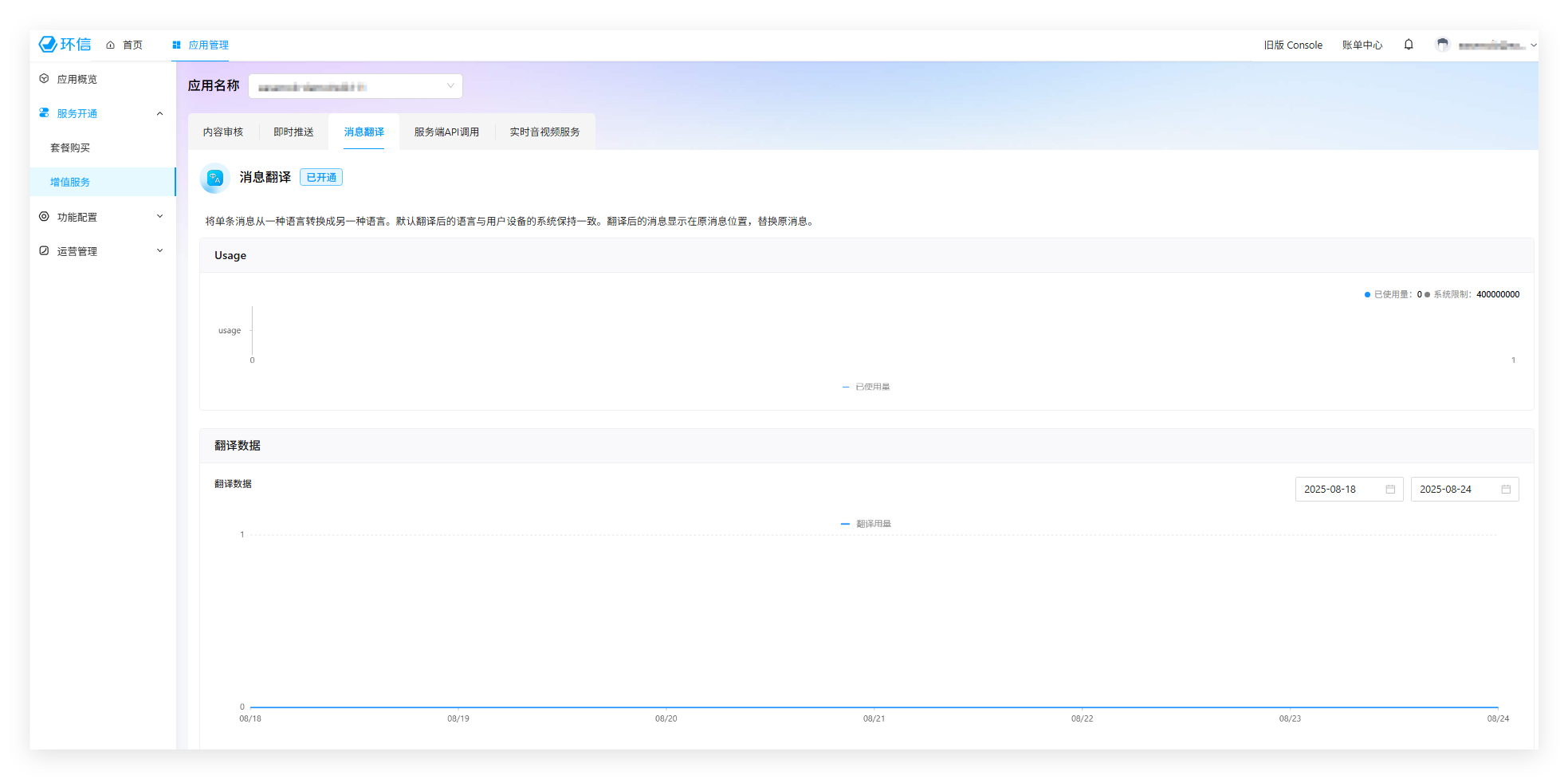Screen dimensions: 1568x779
Task: Expand the 运营管理 sidebar section
Action: 159,251
